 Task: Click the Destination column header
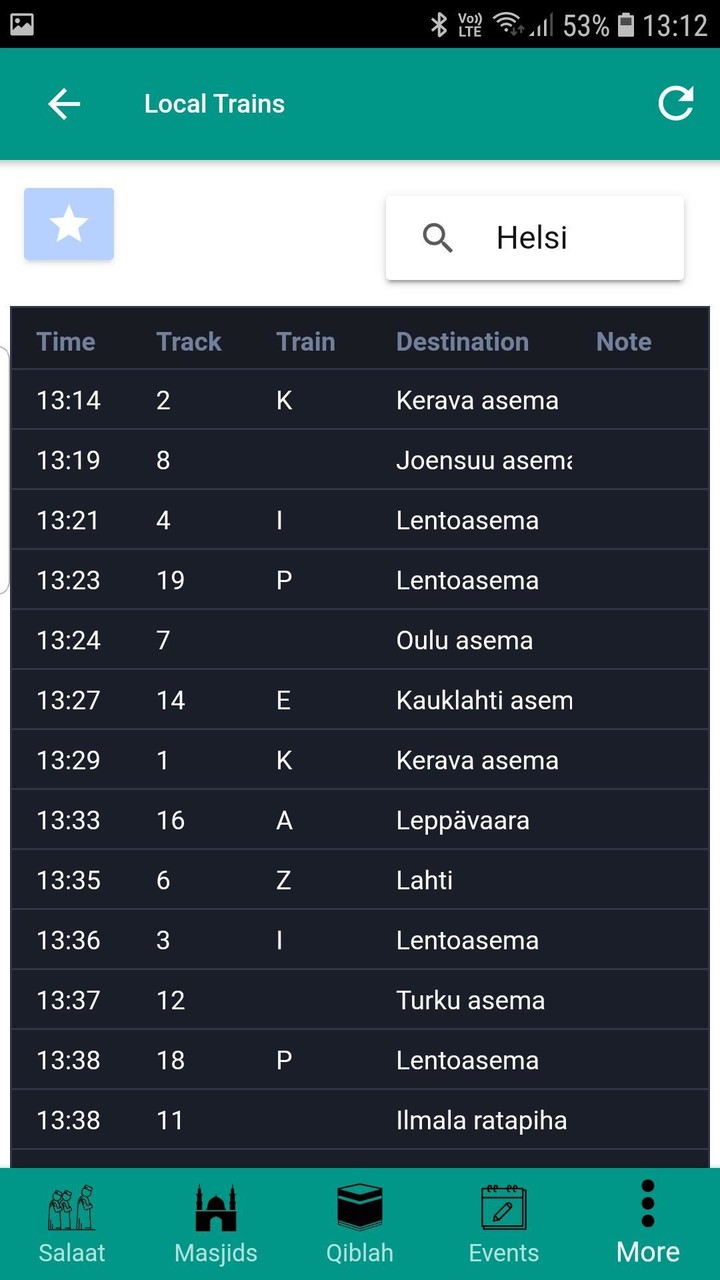[x=462, y=342]
